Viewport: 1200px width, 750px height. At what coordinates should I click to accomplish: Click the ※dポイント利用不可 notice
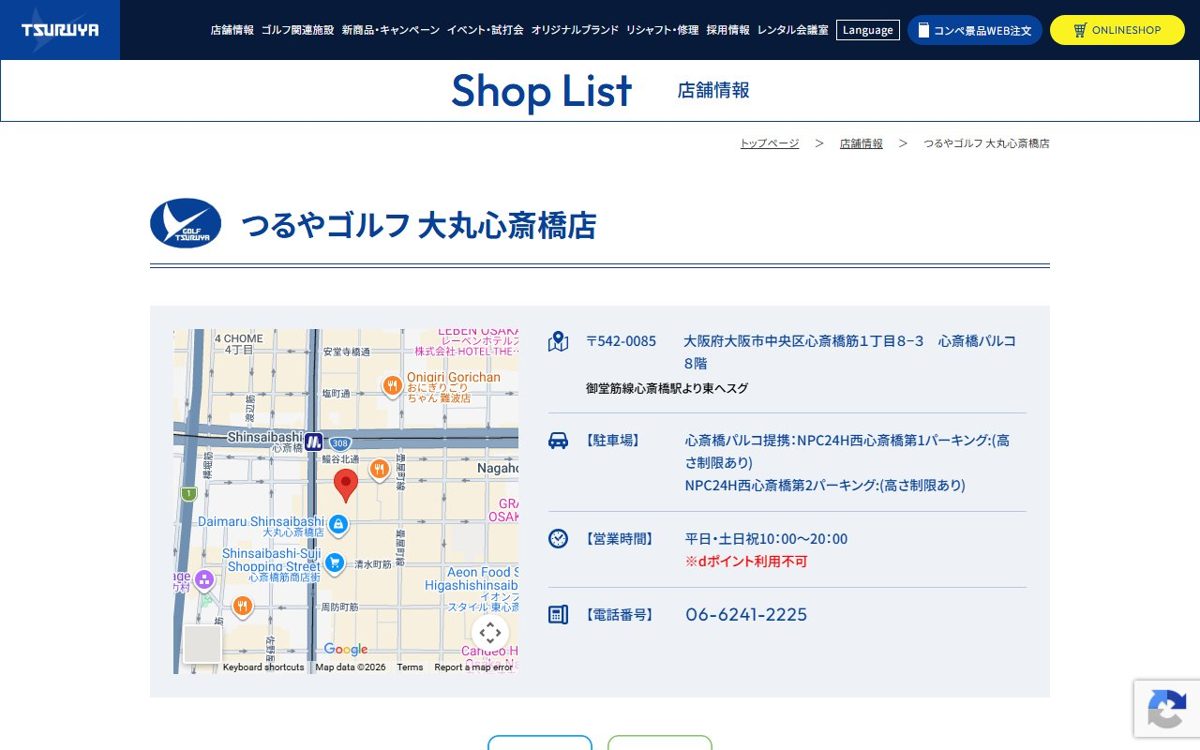[x=746, y=562]
